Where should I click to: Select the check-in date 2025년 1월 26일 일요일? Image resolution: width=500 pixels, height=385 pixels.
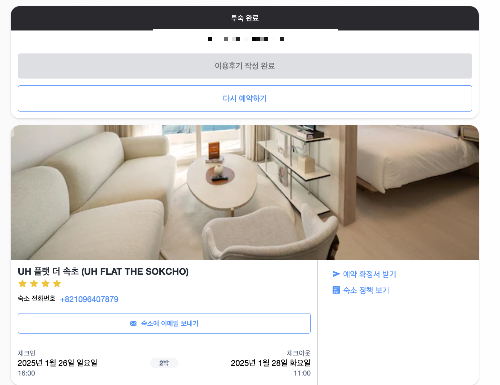(x=57, y=363)
